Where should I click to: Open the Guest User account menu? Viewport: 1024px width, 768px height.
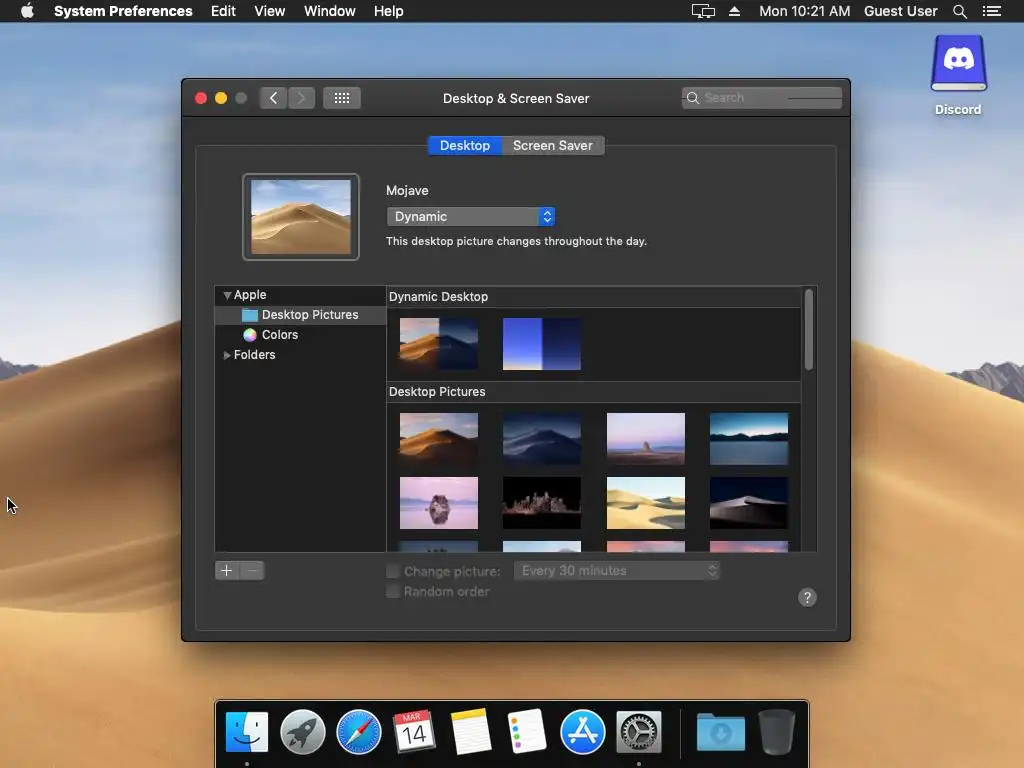pyautogui.click(x=900, y=11)
